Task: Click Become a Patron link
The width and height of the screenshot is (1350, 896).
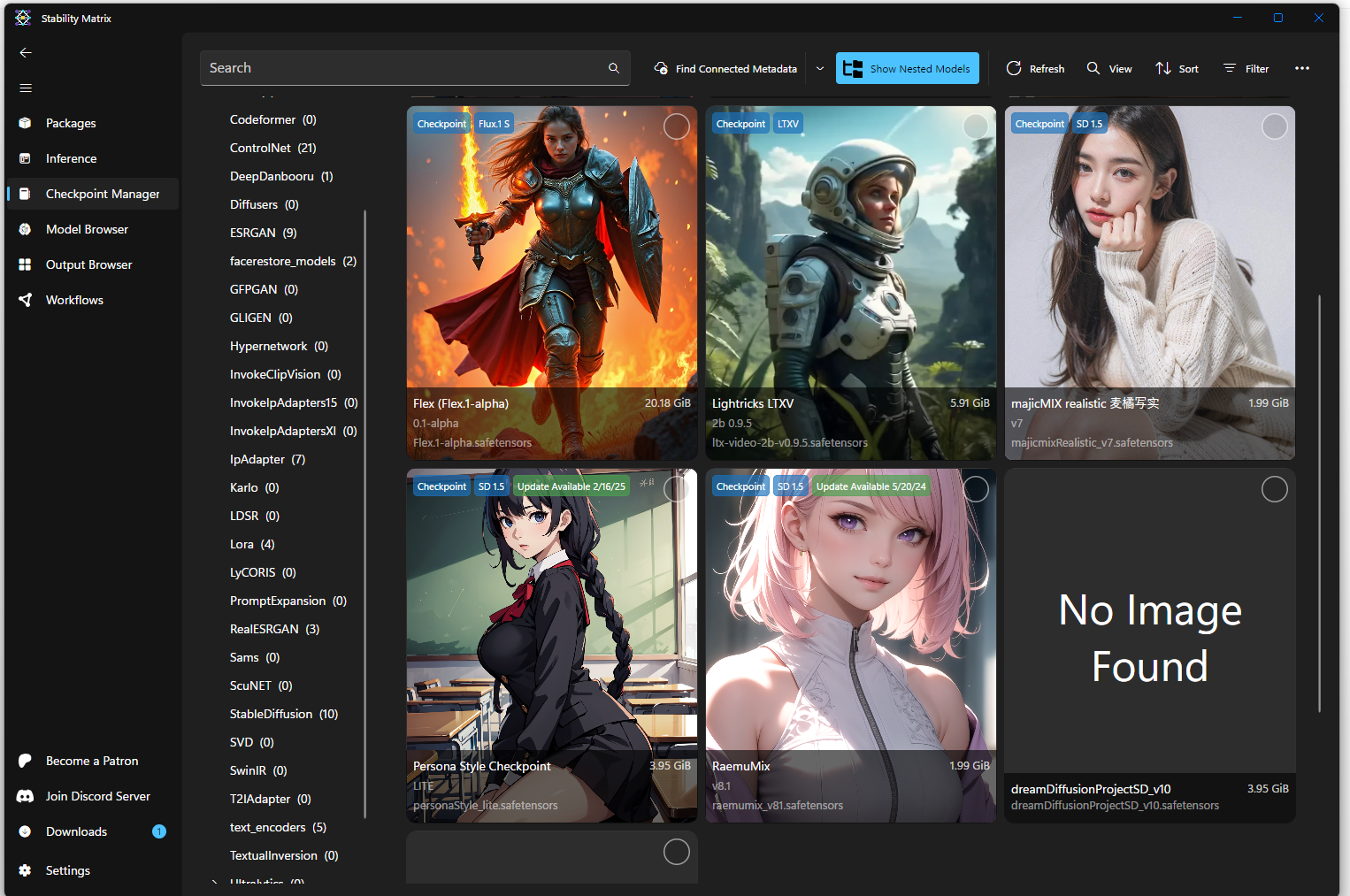Action: pyautogui.click(x=92, y=761)
